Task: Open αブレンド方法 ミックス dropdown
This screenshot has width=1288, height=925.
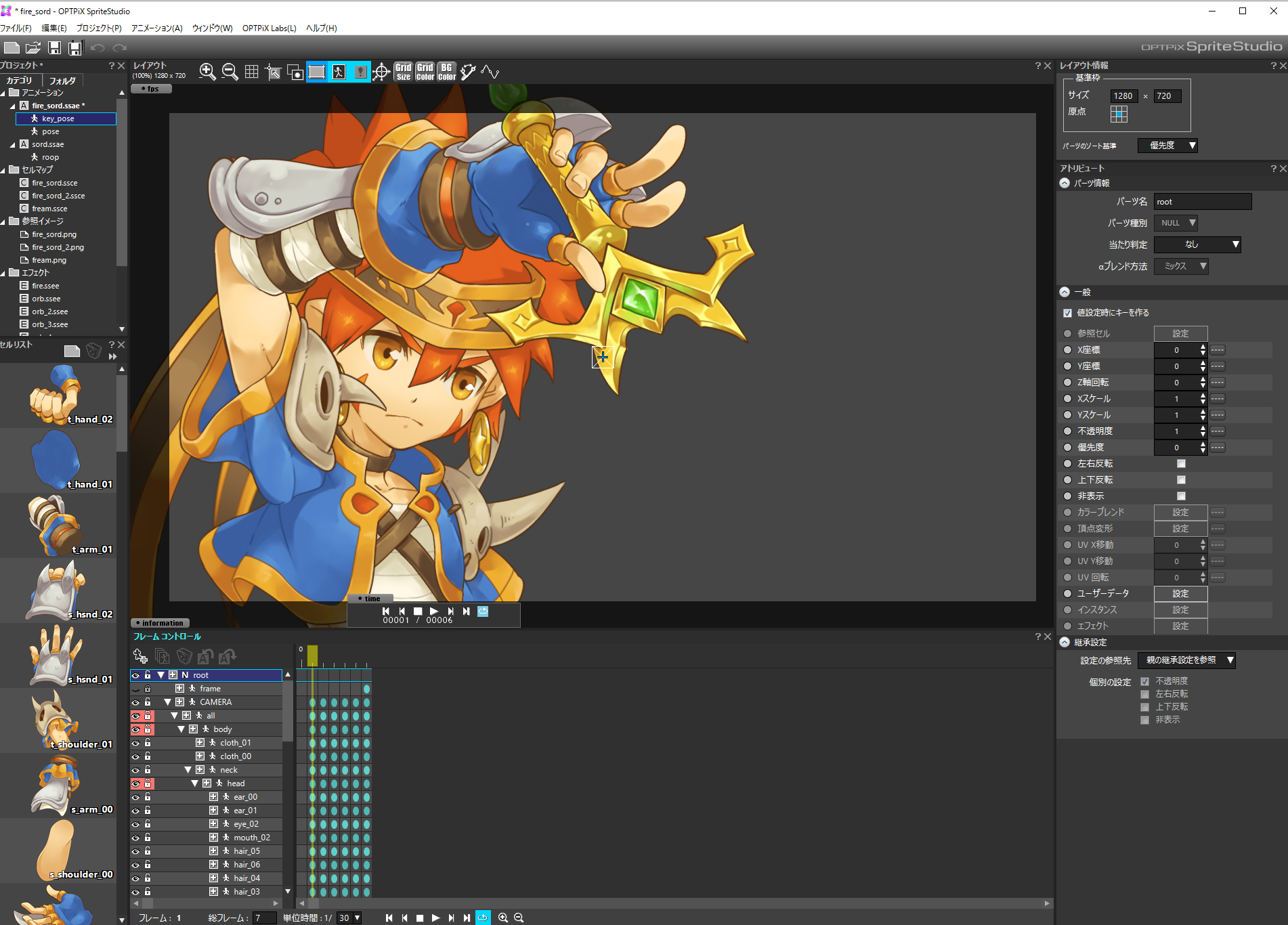Action: click(x=1181, y=266)
